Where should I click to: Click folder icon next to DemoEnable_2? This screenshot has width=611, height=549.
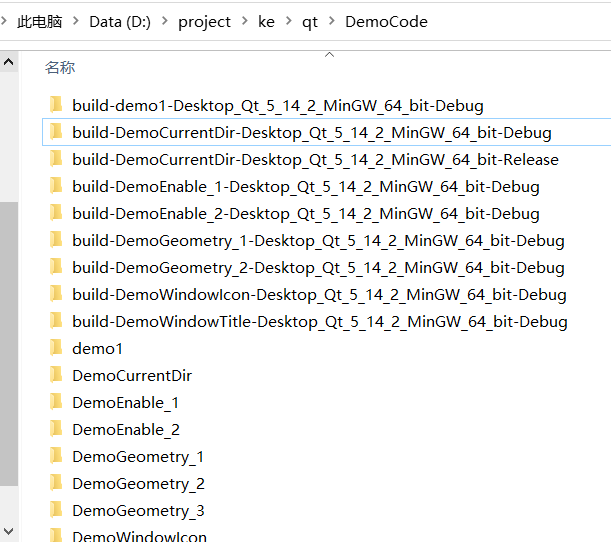tap(56, 429)
